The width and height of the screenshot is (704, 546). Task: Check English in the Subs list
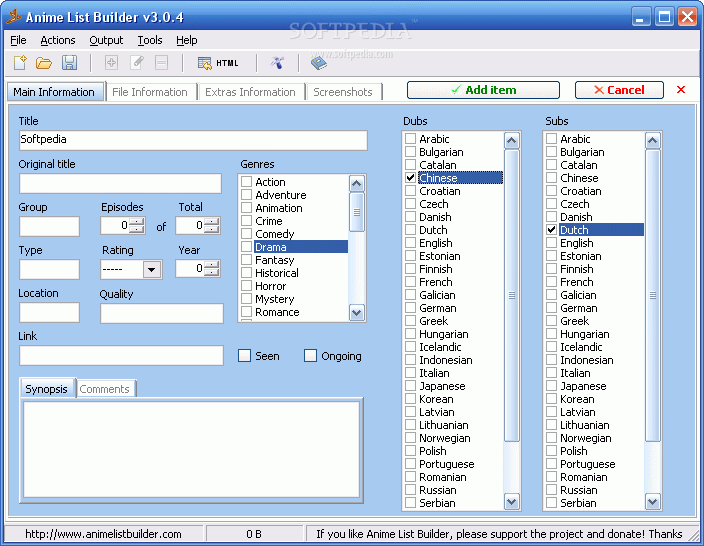[551, 243]
